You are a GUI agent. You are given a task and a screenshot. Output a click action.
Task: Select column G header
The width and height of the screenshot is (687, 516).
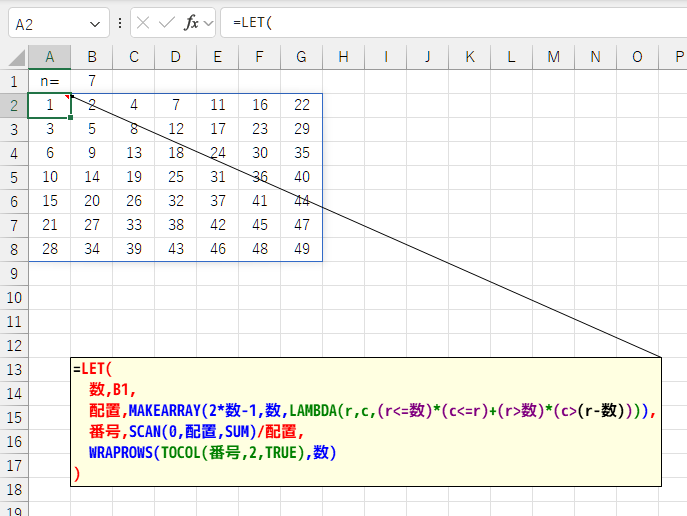pyautogui.click(x=301, y=57)
